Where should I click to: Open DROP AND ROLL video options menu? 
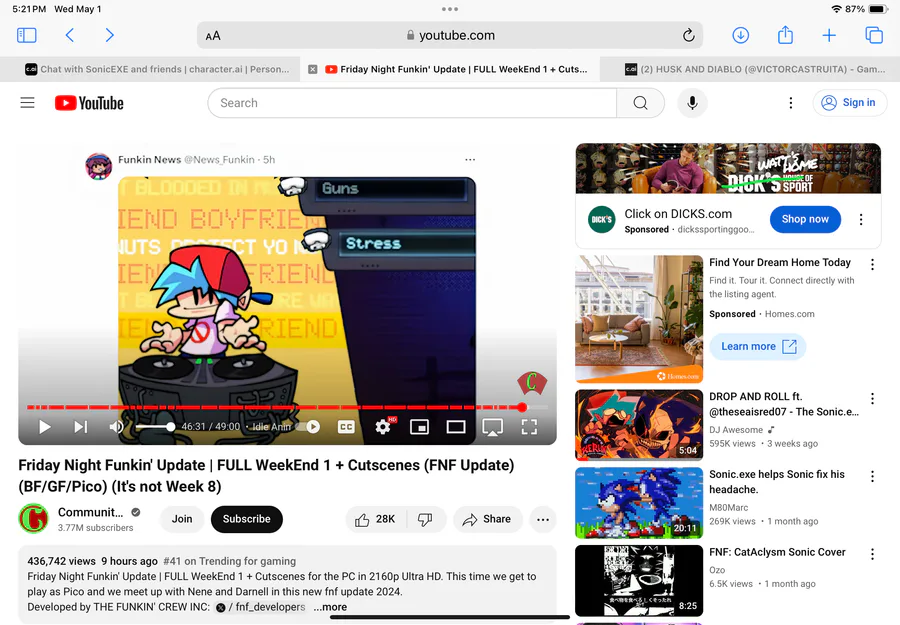pos(872,398)
